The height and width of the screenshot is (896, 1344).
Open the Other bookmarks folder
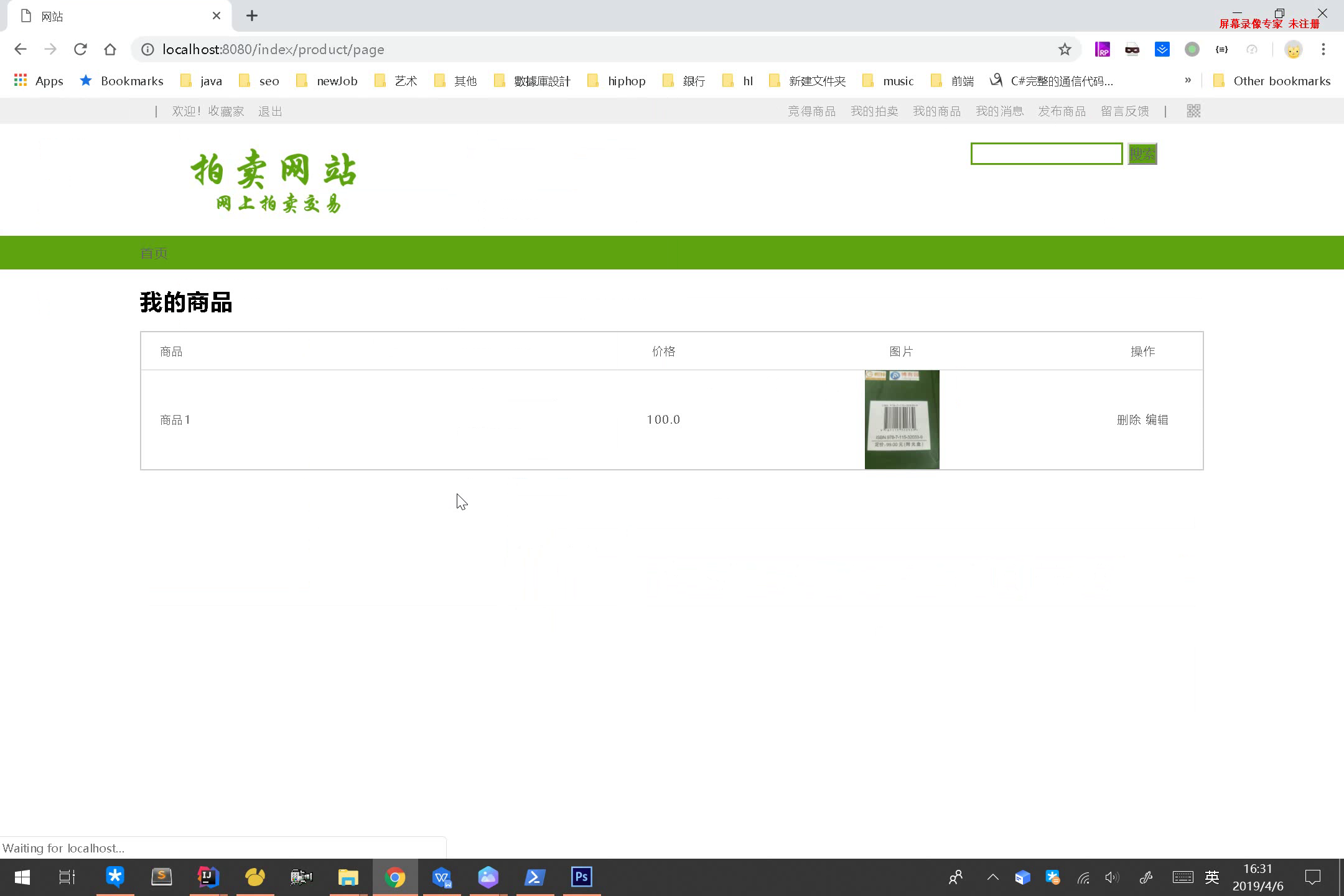click(1272, 81)
